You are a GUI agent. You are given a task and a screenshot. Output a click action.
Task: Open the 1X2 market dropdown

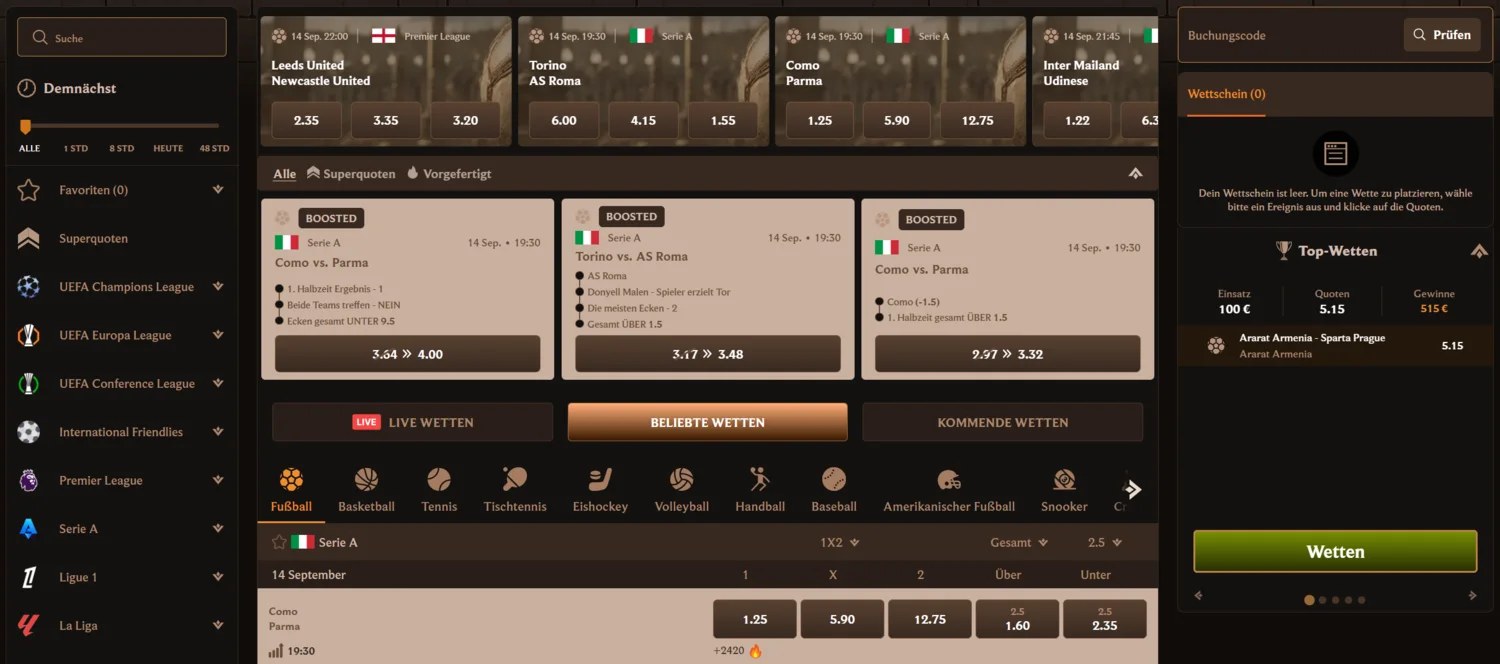(x=839, y=543)
